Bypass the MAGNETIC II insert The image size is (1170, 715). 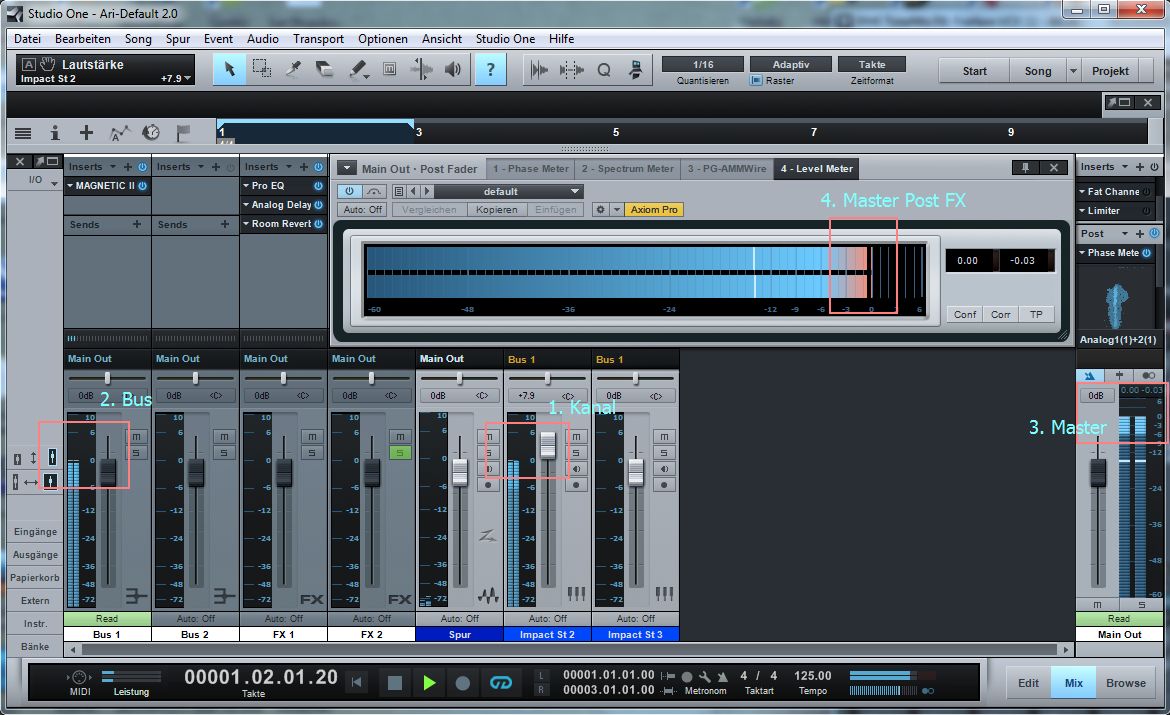tap(143, 186)
